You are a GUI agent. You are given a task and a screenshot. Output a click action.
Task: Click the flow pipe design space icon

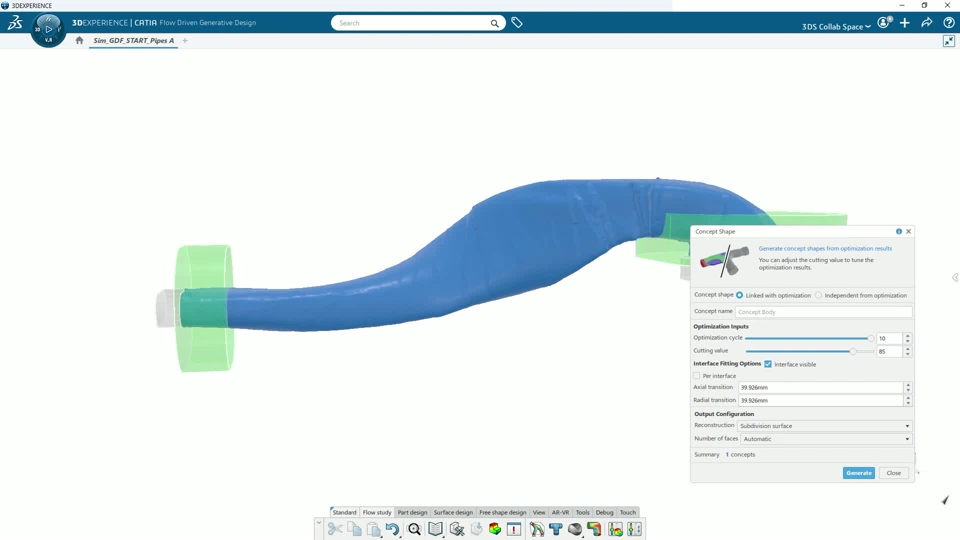(x=536, y=529)
